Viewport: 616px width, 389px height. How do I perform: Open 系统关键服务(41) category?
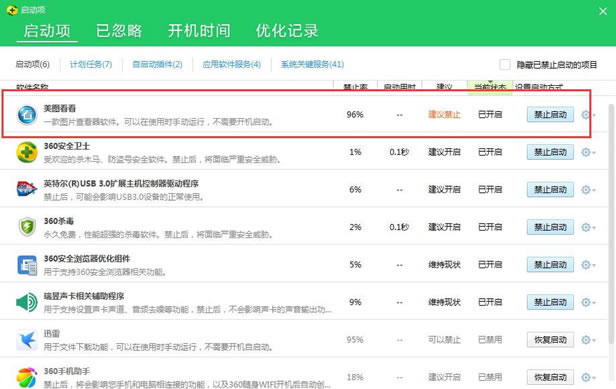pyautogui.click(x=312, y=64)
